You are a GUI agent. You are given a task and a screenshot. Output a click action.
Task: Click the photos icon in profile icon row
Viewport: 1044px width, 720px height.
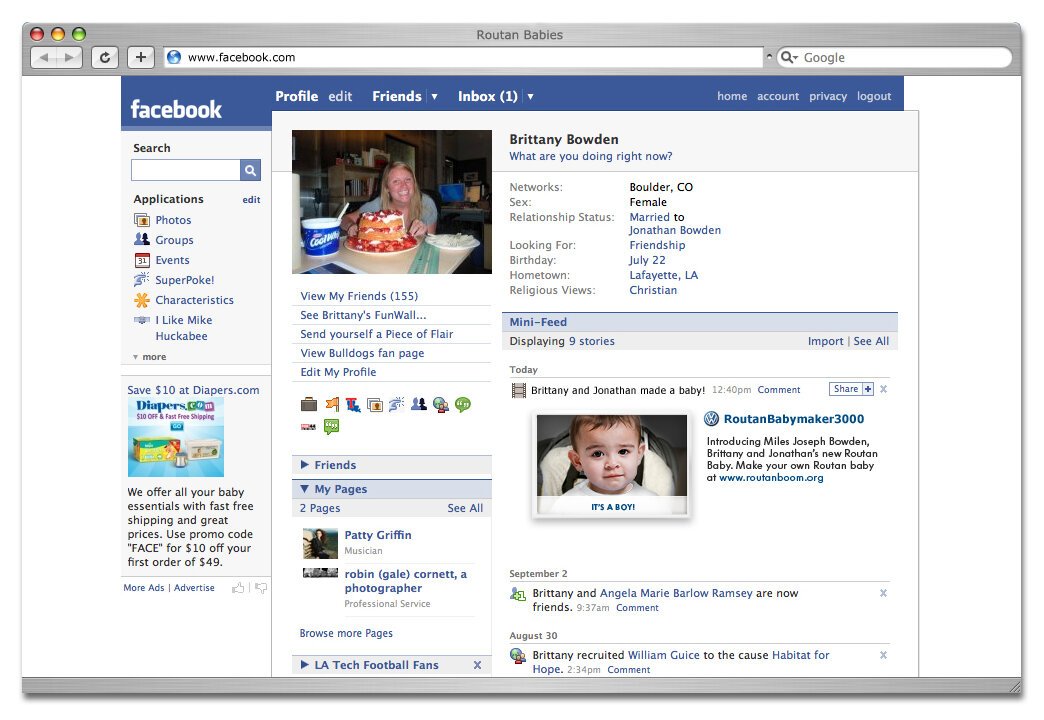(376, 404)
